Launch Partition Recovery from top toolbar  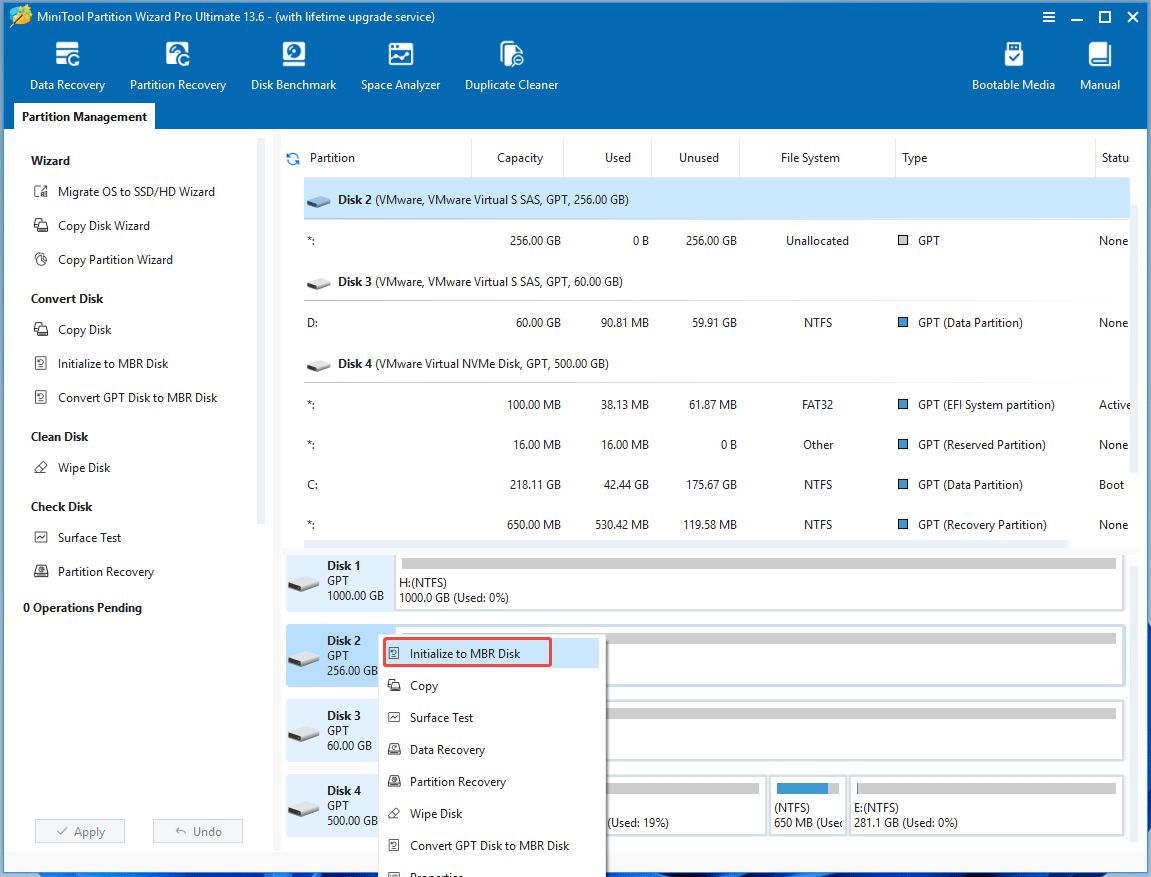tap(178, 66)
